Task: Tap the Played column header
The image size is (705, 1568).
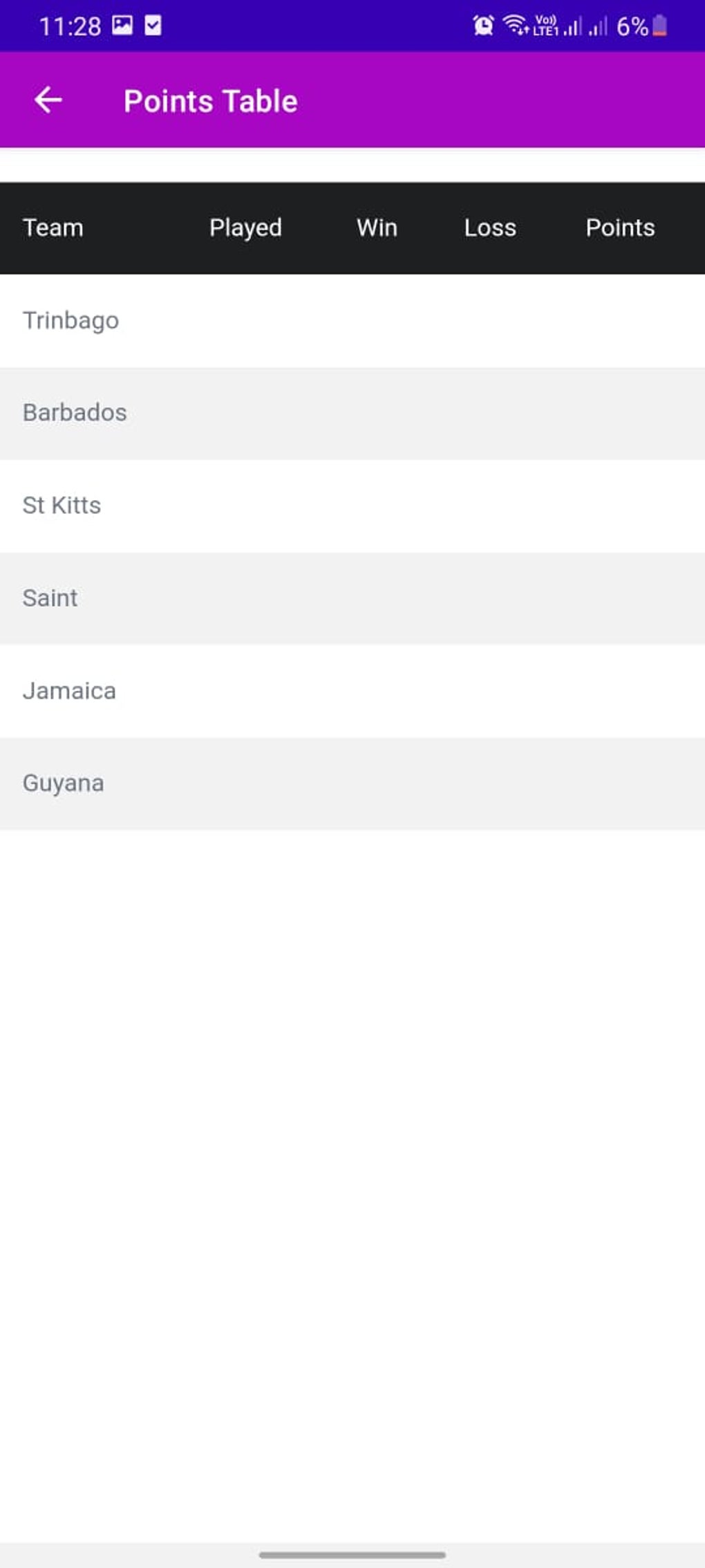Action: [245, 228]
